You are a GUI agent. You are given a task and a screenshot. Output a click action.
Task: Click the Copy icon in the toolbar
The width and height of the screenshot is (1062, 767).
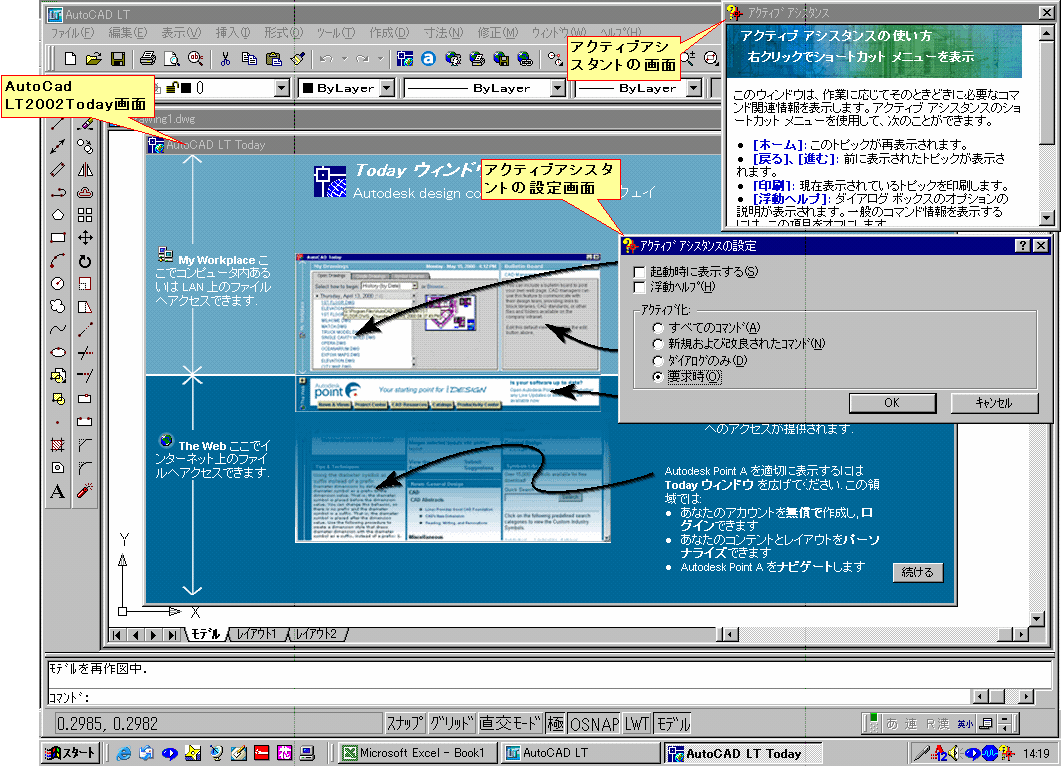(249, 59)
